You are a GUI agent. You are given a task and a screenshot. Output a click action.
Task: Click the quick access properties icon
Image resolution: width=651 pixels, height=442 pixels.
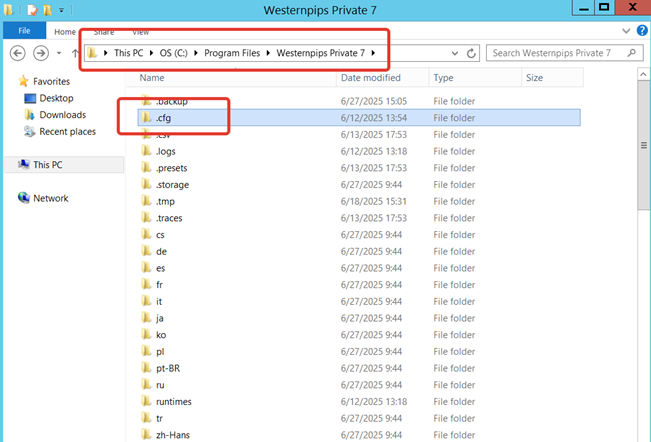(32, 10)
